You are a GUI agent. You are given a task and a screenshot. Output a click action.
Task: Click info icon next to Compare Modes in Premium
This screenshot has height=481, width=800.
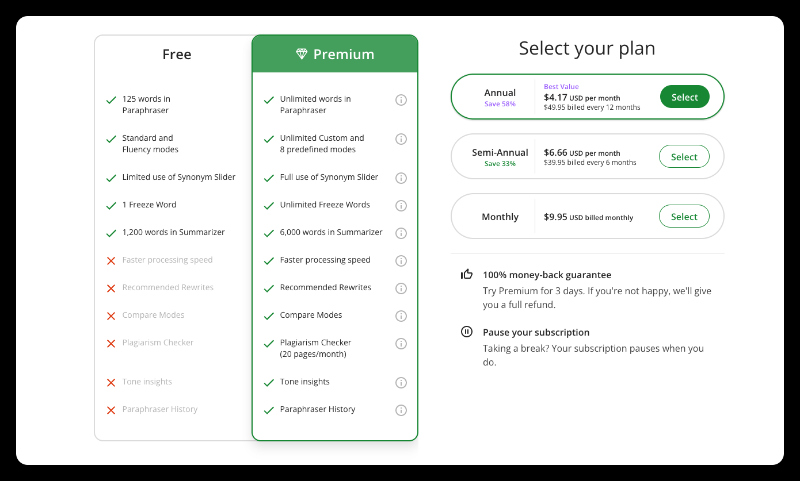tap(401, 316)
